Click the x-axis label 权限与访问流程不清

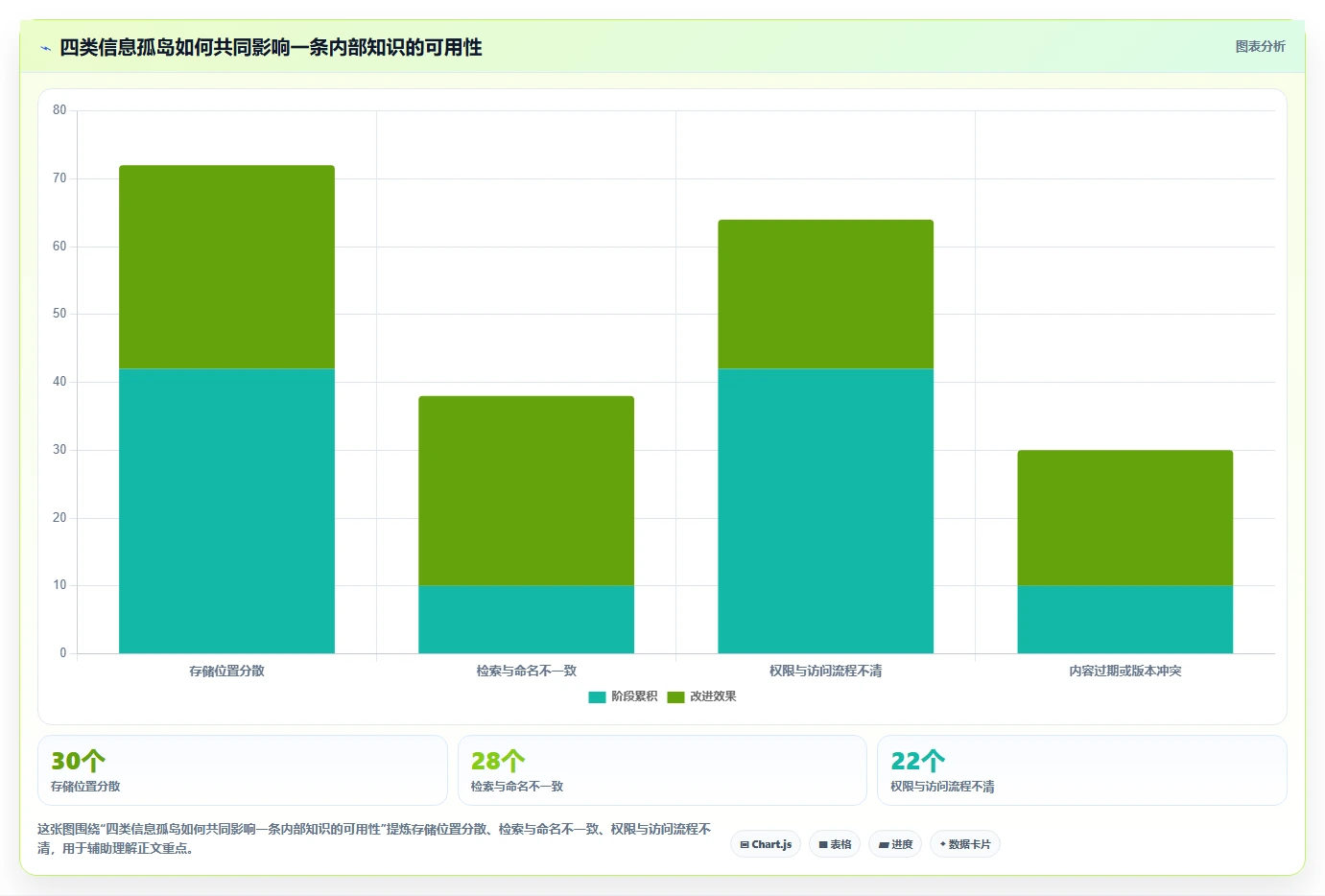coord(825,672)
